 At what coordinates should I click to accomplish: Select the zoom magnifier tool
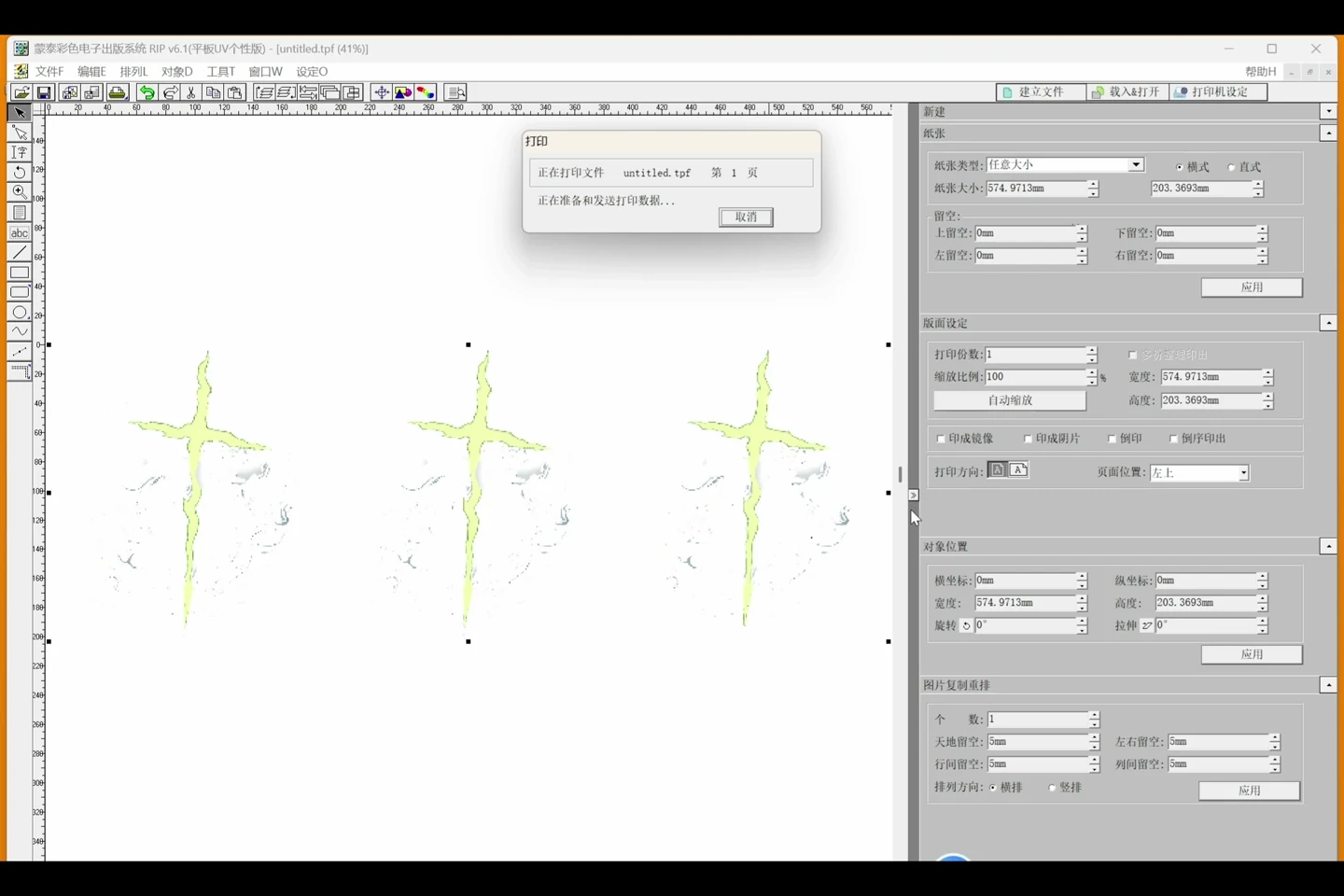[x=19, y=192]
